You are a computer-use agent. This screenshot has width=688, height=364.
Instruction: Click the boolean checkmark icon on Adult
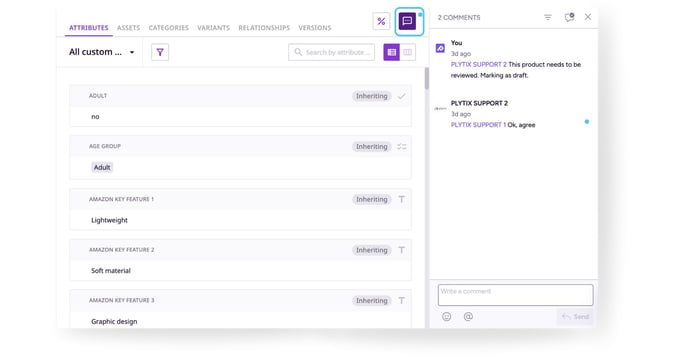click(x=401, y=96)
